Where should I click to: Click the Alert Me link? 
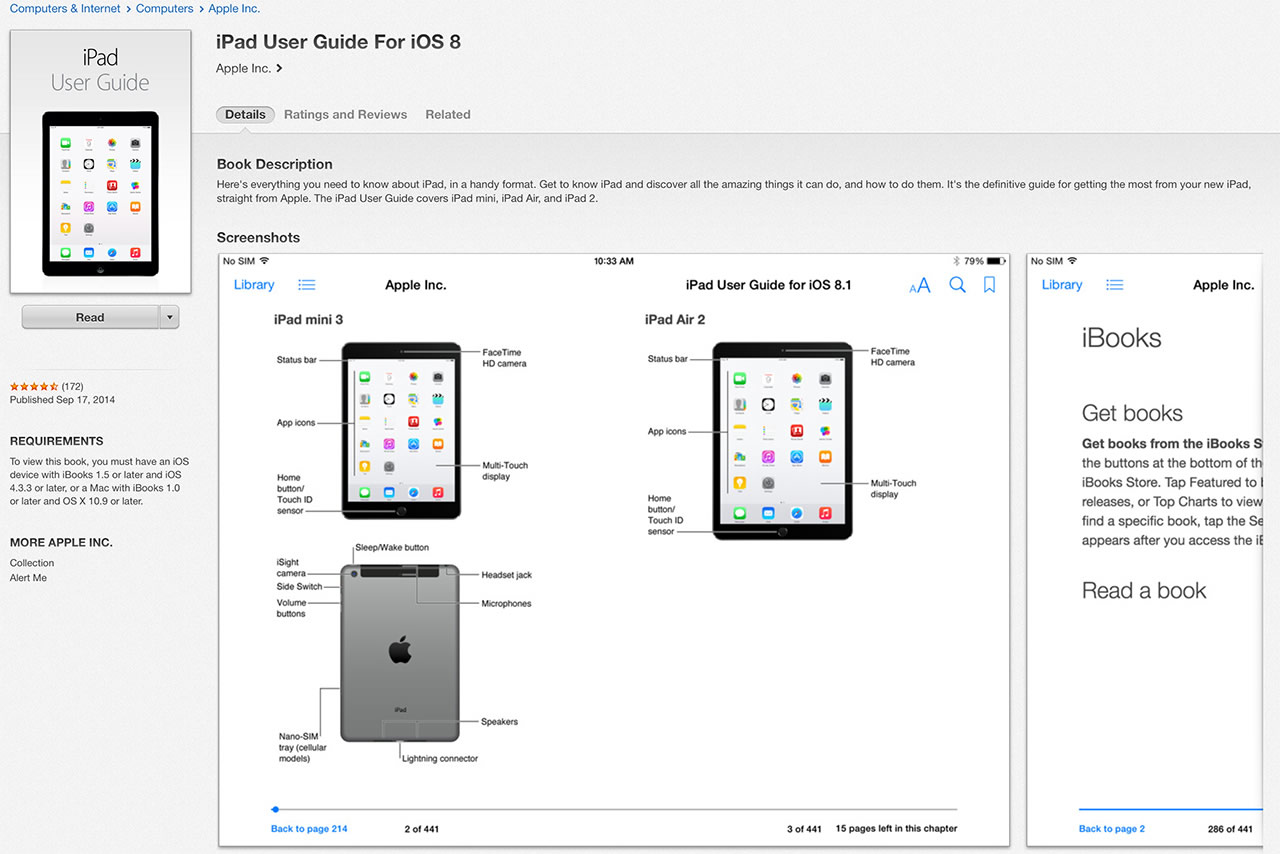coord(28,578)
